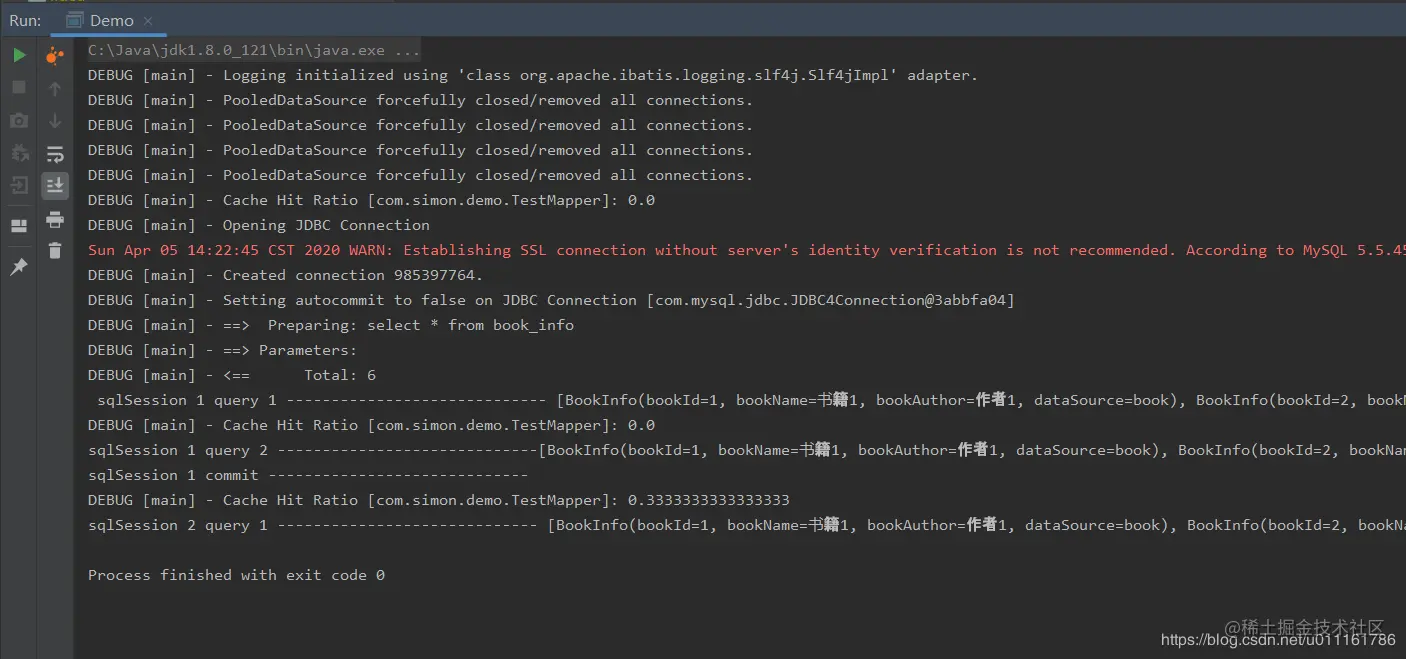Click the 'Total: 6' log line
Viewport: 1406px width, 659px height.
(232, 375)
